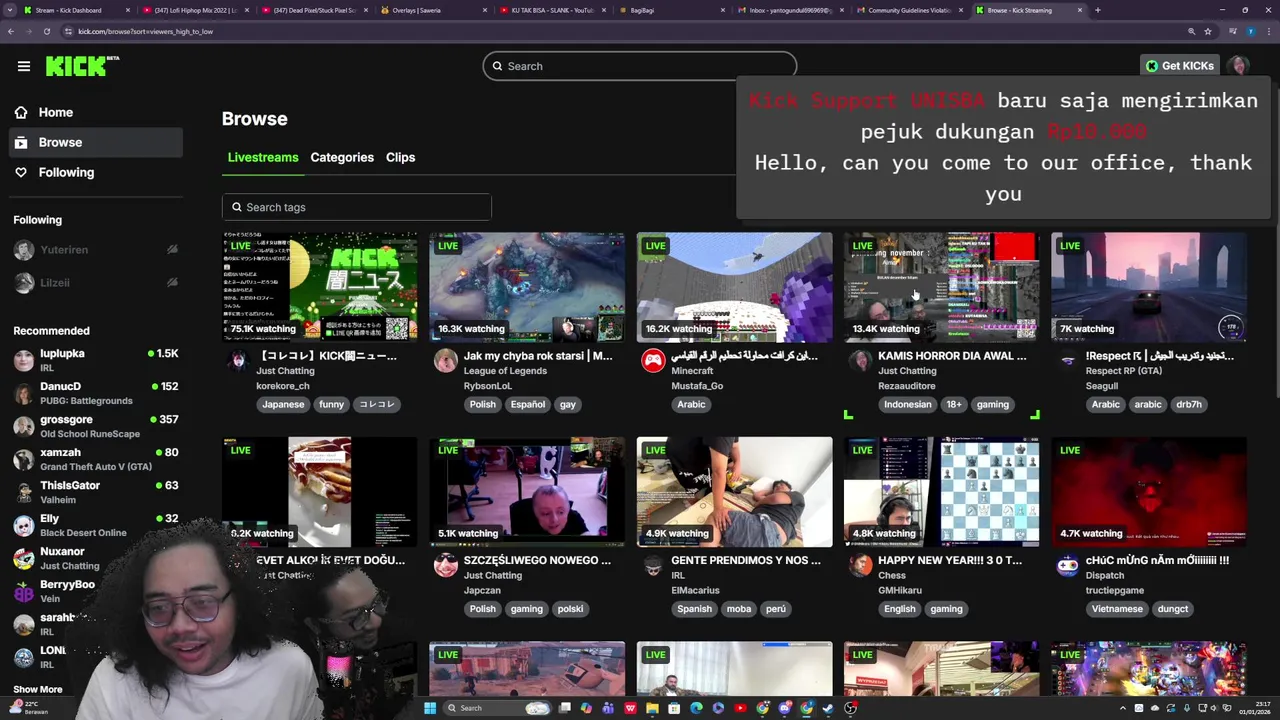Viewport: 1280px width, 720px height.
Task: Switch to the Categories tab
Action: tap(342, 157)
